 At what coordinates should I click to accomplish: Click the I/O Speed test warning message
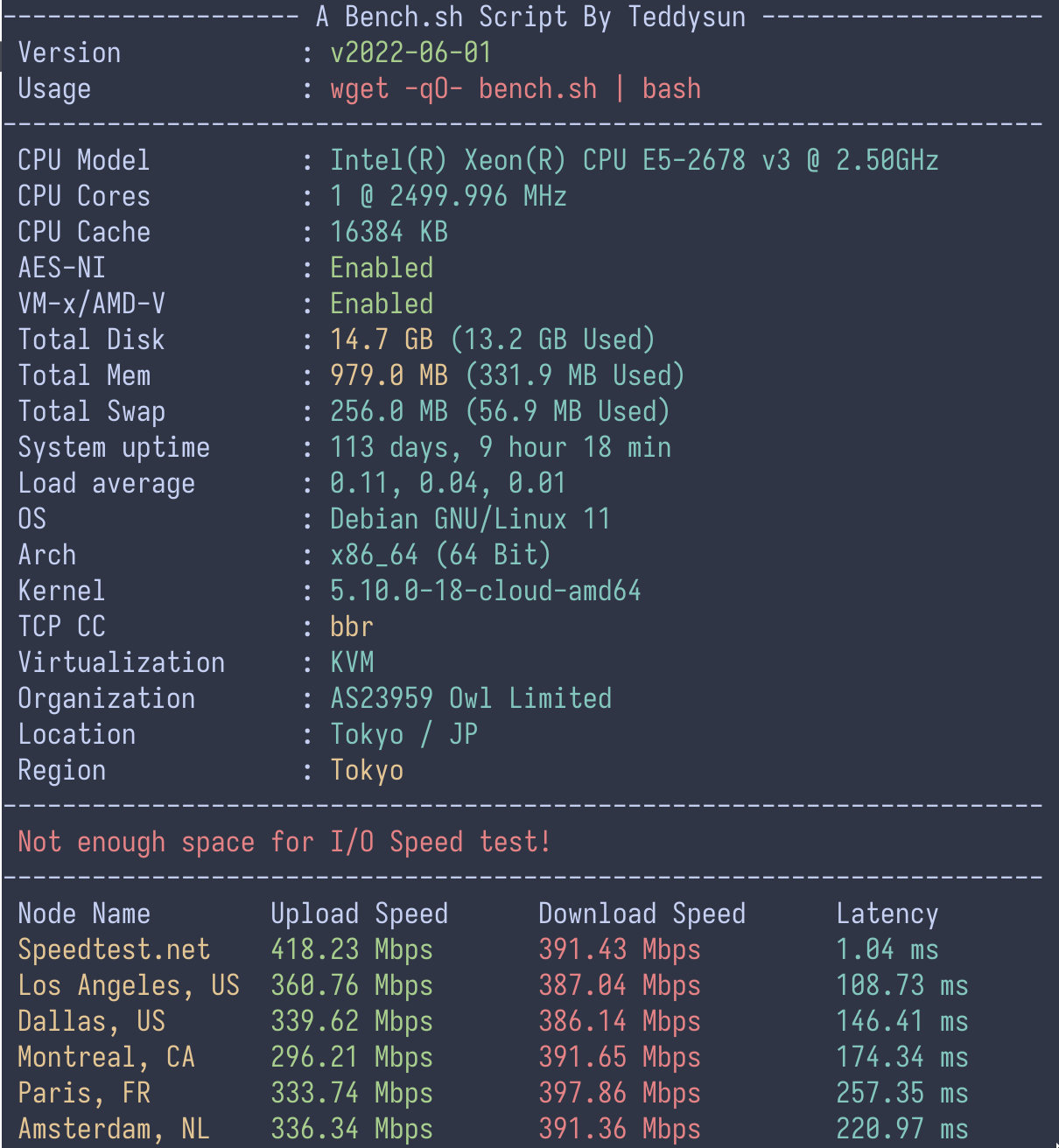pyautogui.click(x=284, y=842)
